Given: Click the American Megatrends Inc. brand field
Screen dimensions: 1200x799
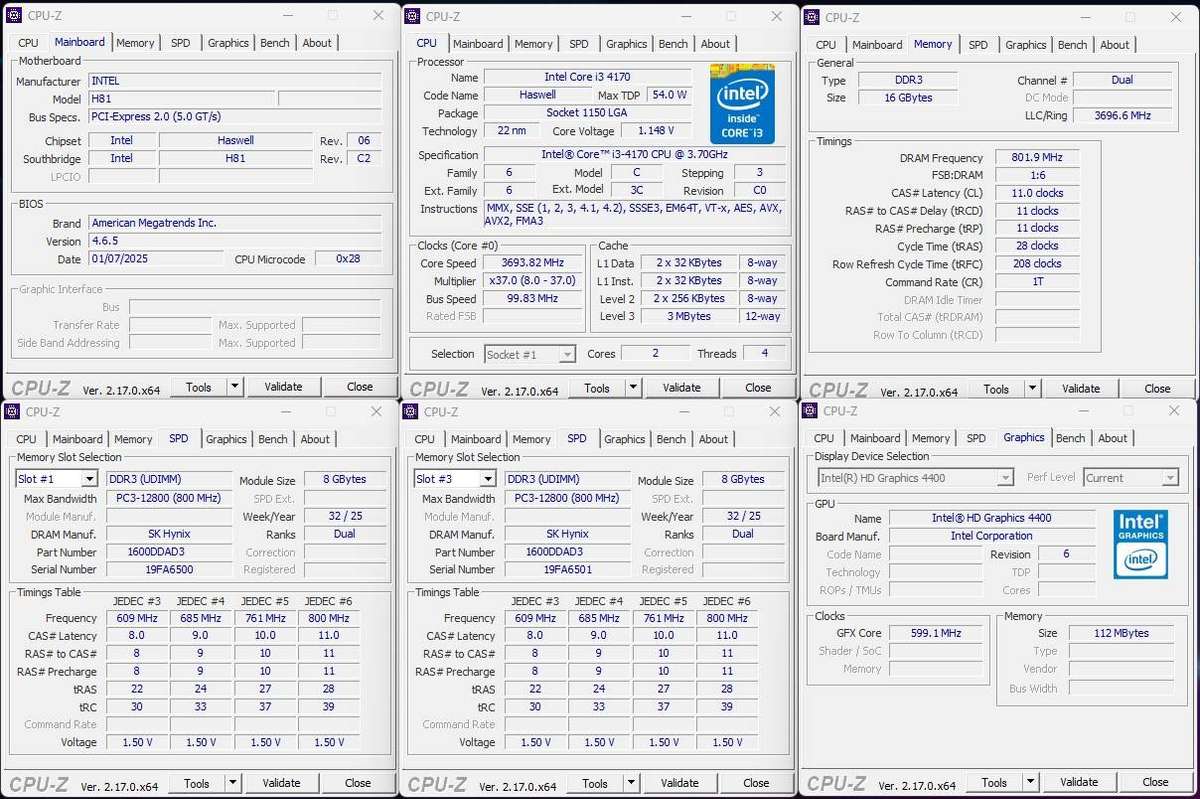Looking at the screenshot, I should point(234,223).
